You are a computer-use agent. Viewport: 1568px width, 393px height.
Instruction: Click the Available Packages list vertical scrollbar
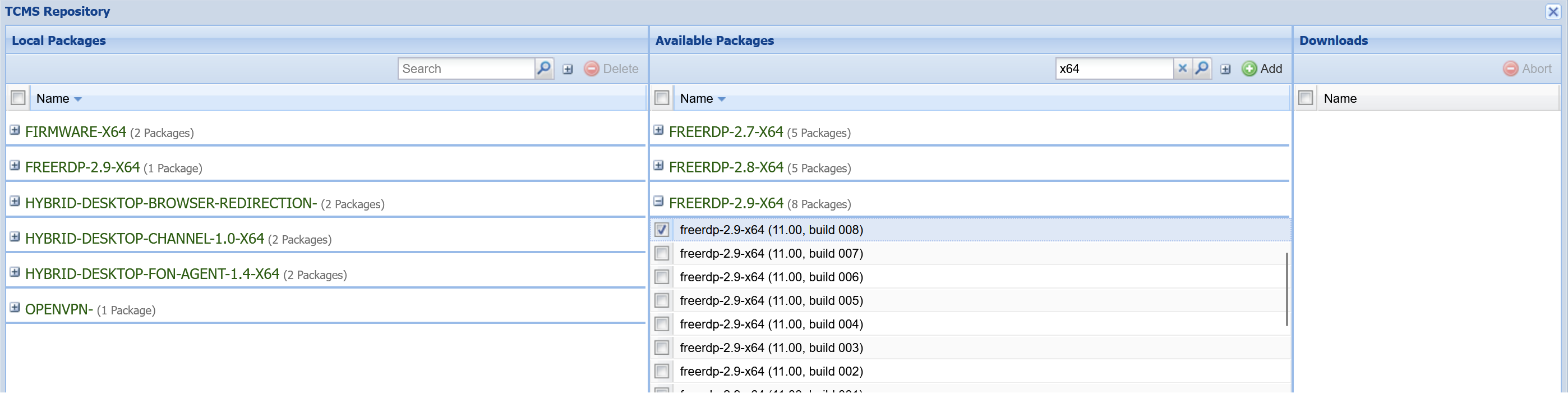[x=1286, y=290]
